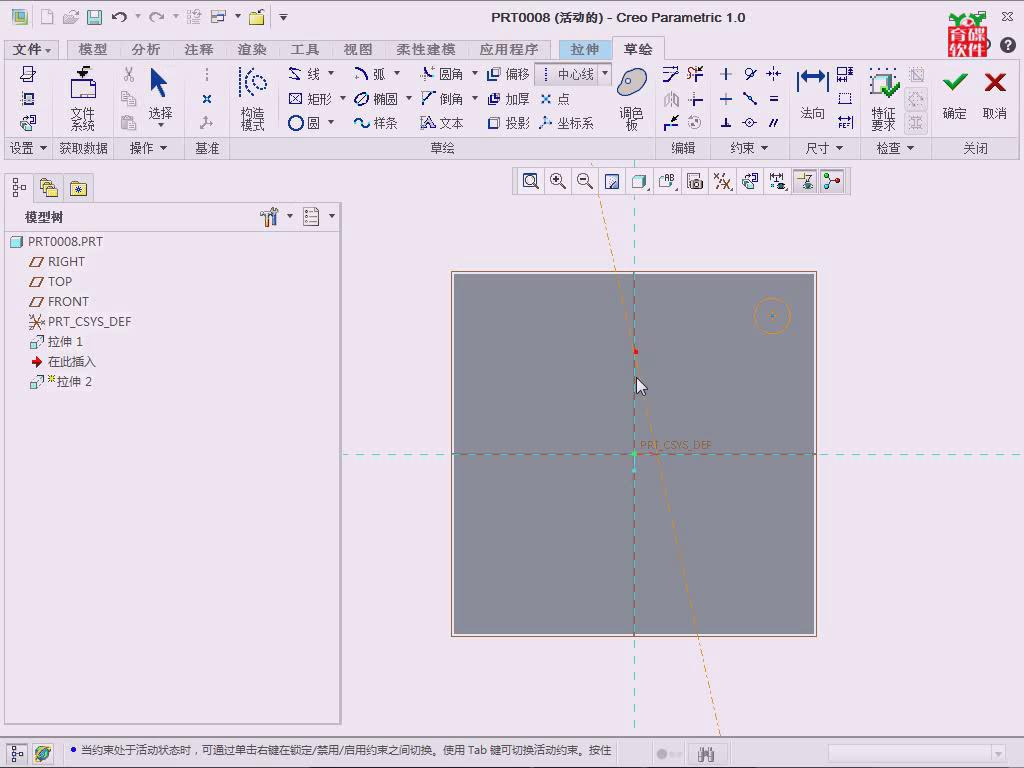Switch to the Analysis (分析) tab

coord(145,50)
